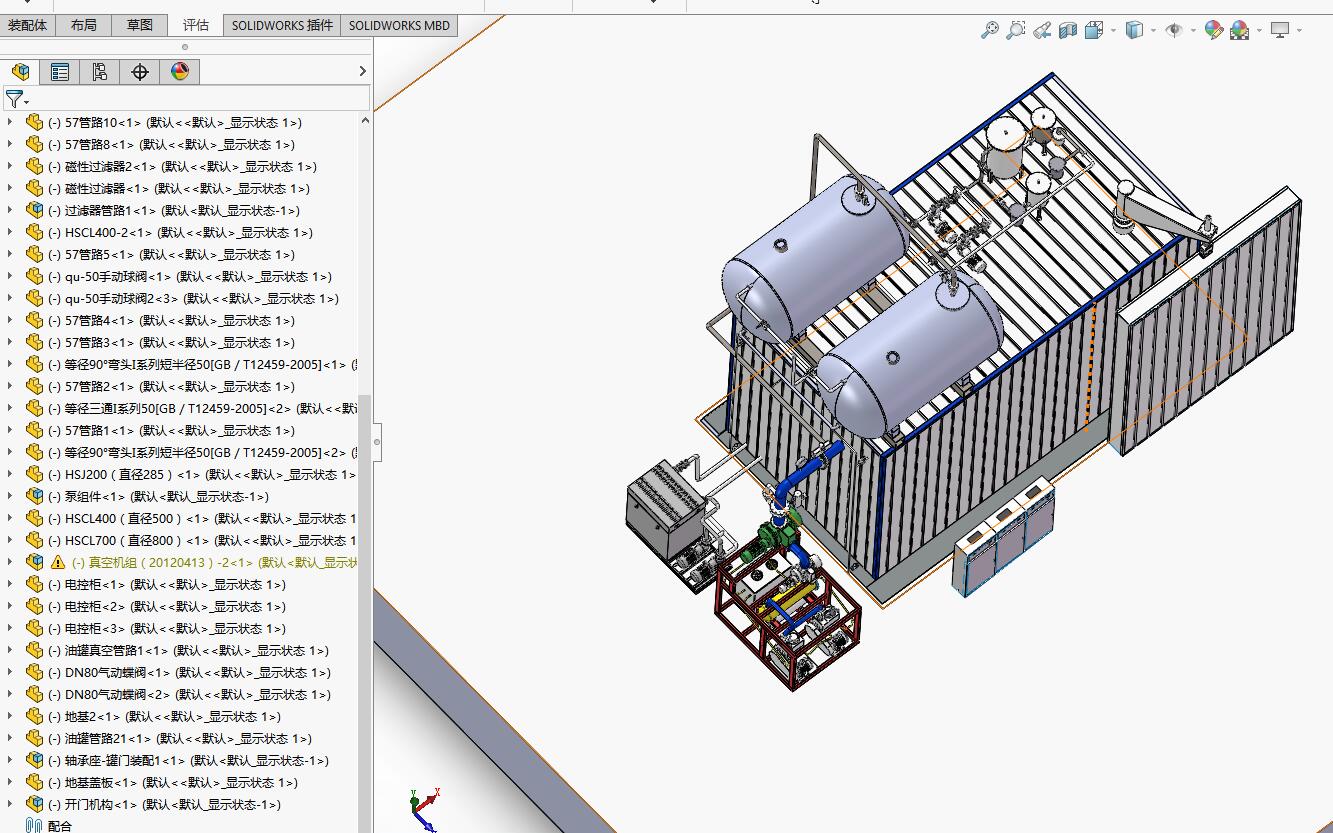Activate Zoom to Area tool

click(x=1016, y=30)
